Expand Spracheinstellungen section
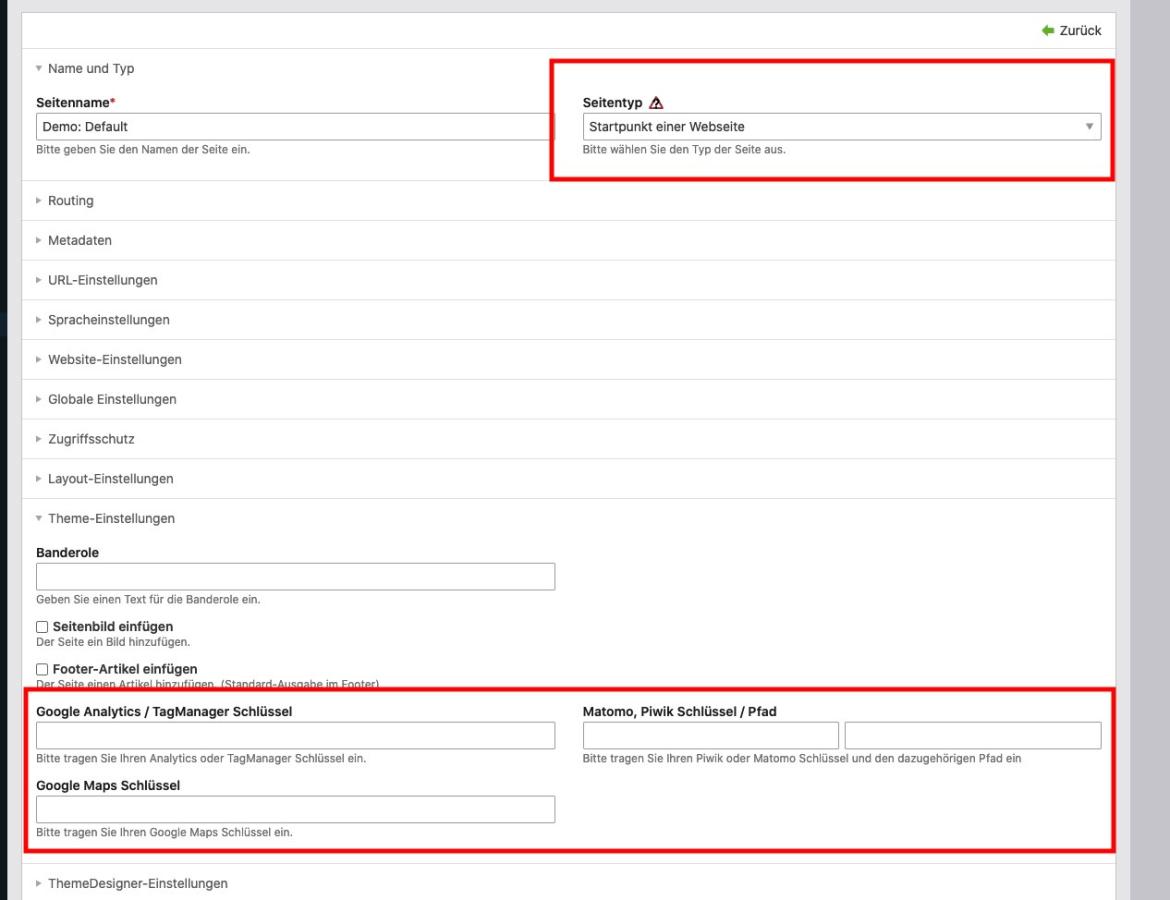 pos(108,319)
